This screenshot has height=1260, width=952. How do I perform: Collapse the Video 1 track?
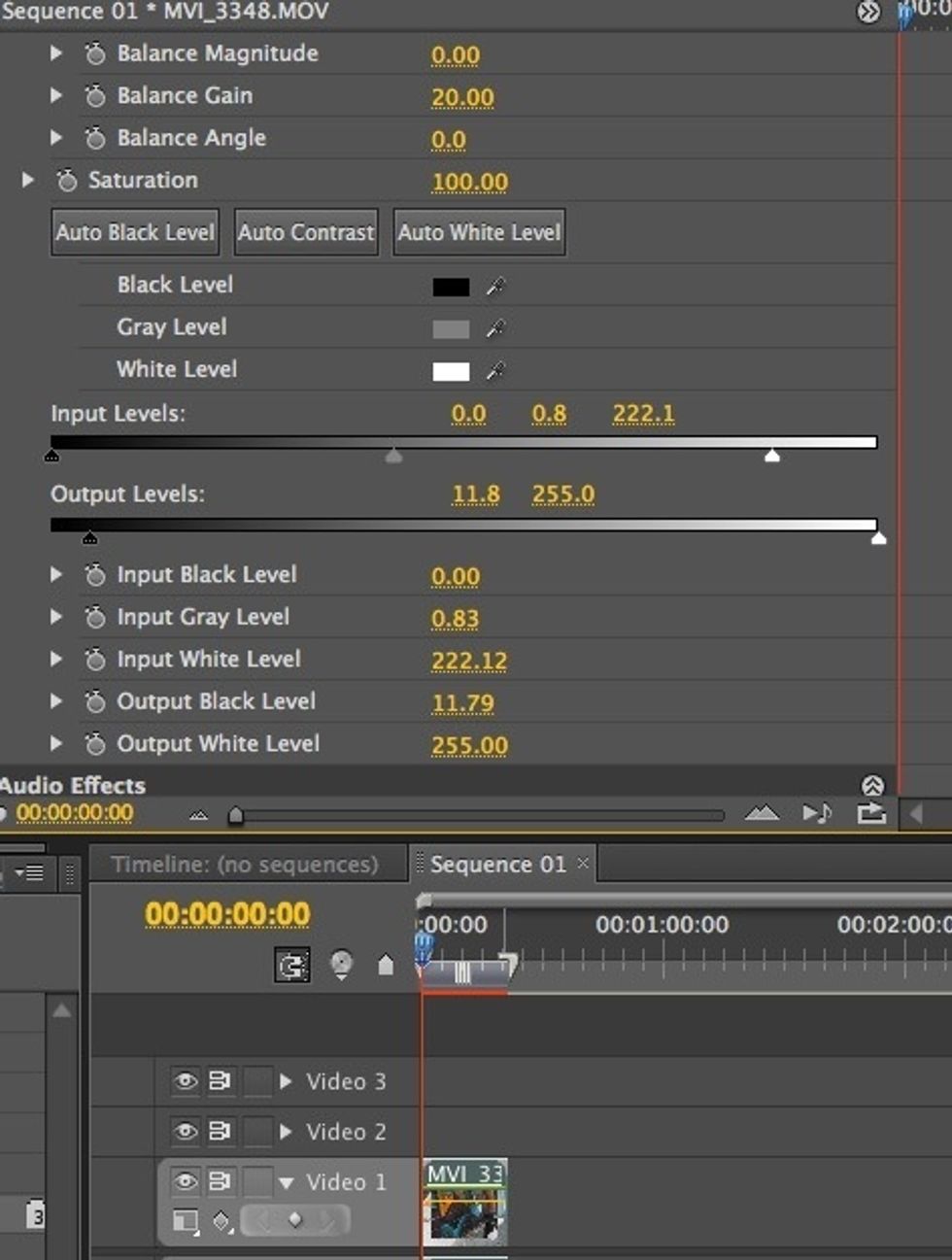(285, 1182)
